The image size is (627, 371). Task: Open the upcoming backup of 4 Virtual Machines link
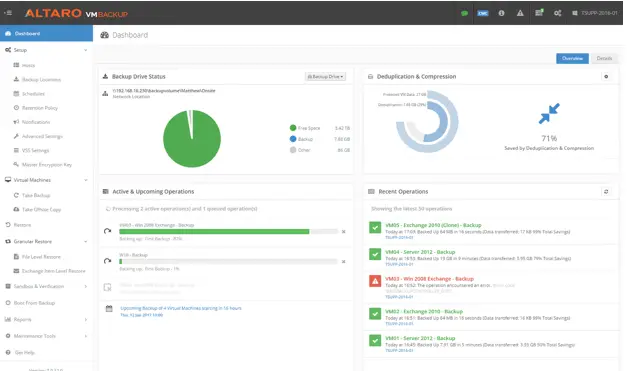point(181,308)
